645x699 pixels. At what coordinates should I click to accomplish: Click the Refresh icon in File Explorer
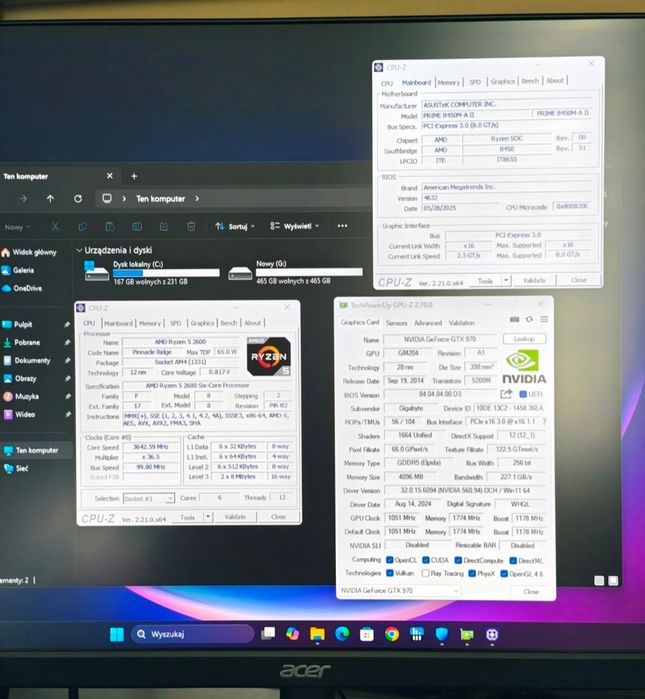pyautogui.click(x=78, y=199)
